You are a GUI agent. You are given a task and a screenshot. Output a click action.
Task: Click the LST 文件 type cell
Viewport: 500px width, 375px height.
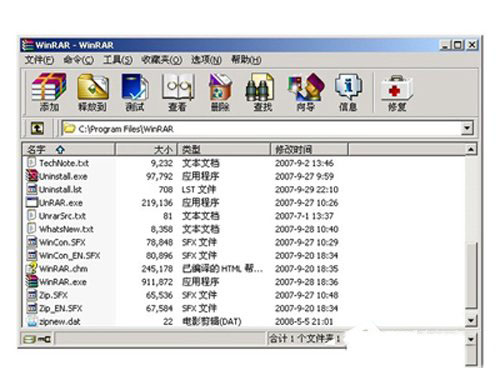coord(199,190)
